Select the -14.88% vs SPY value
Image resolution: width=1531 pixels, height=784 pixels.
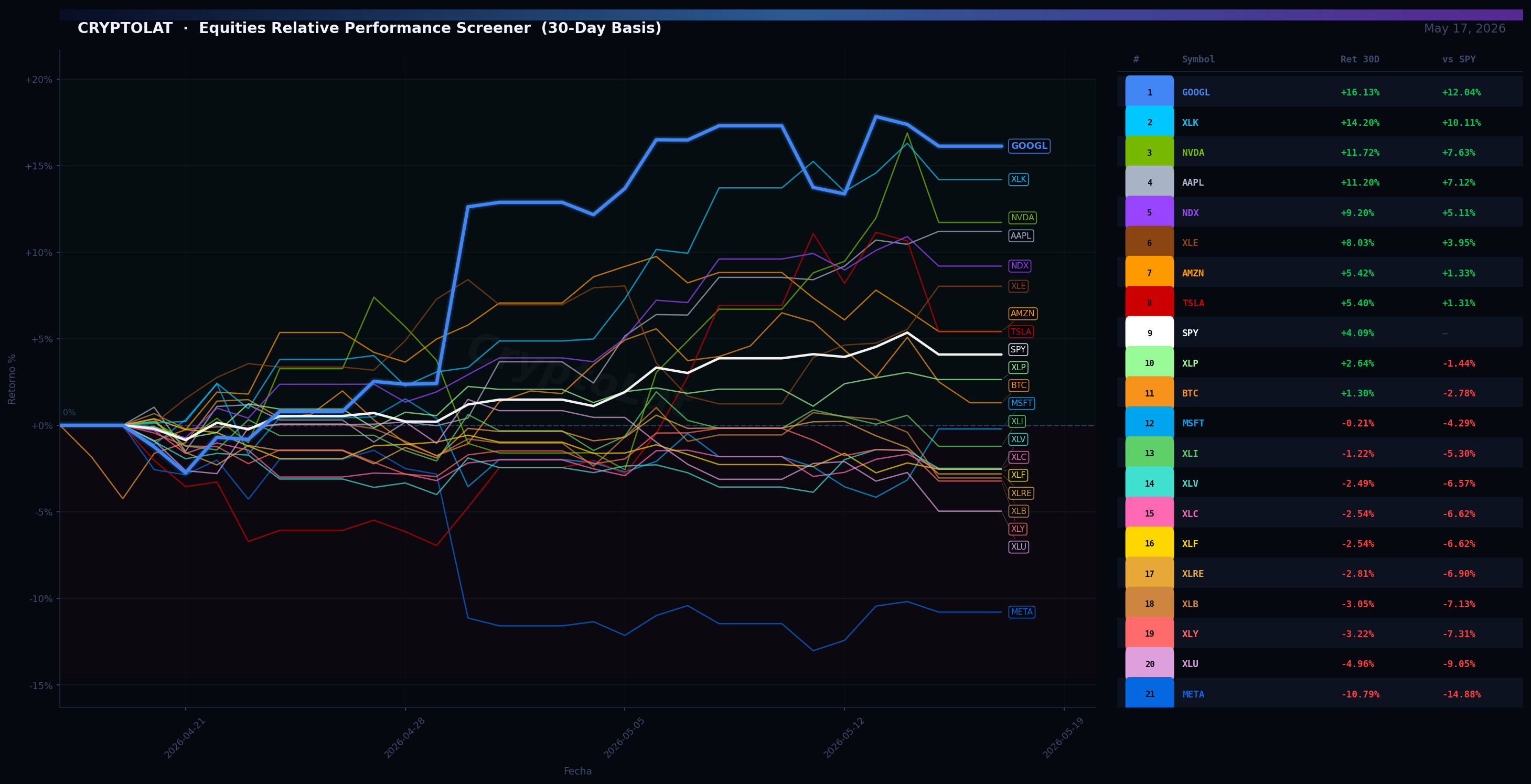1461,694
